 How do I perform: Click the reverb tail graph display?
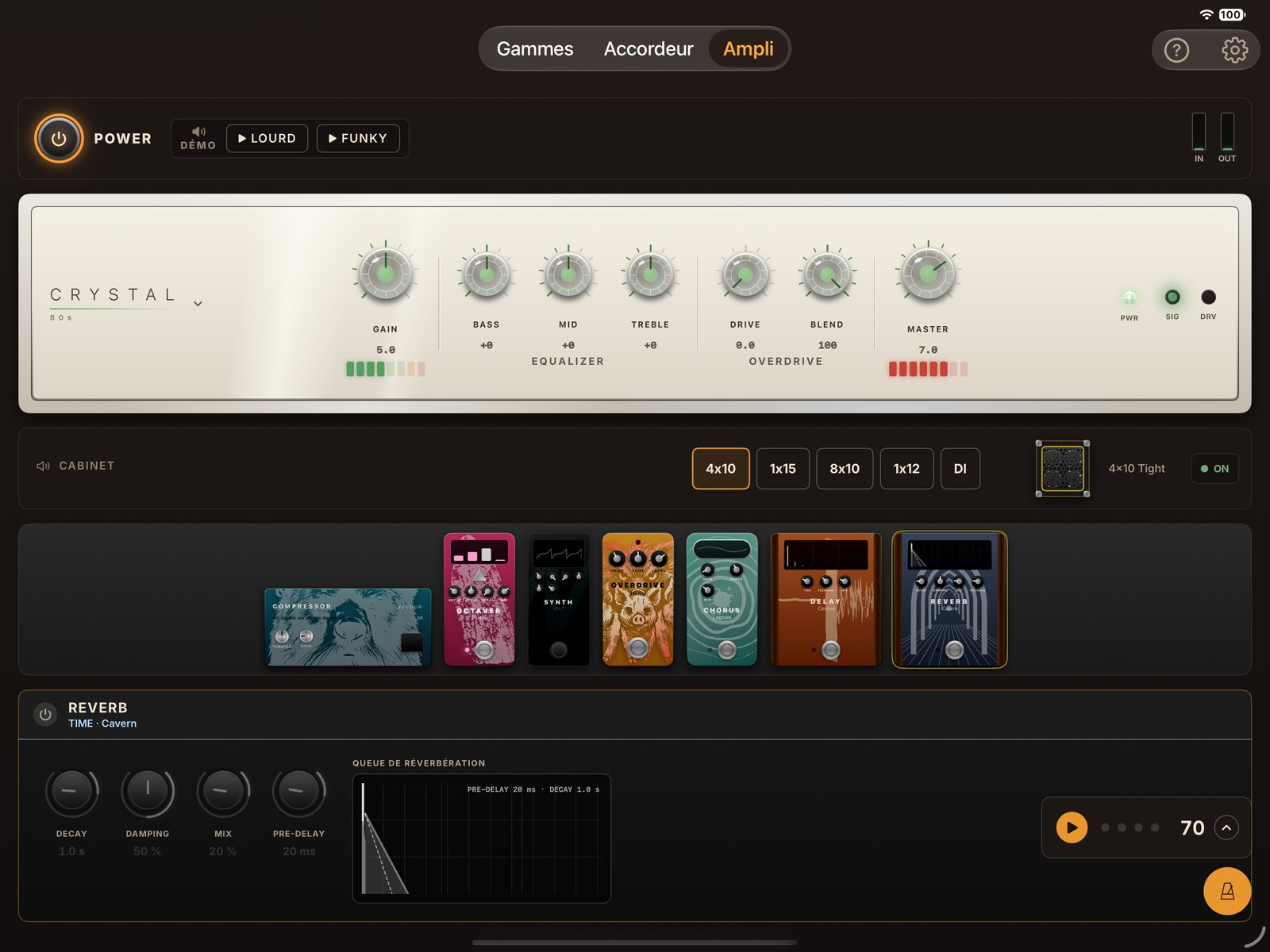tap(481, 838)
